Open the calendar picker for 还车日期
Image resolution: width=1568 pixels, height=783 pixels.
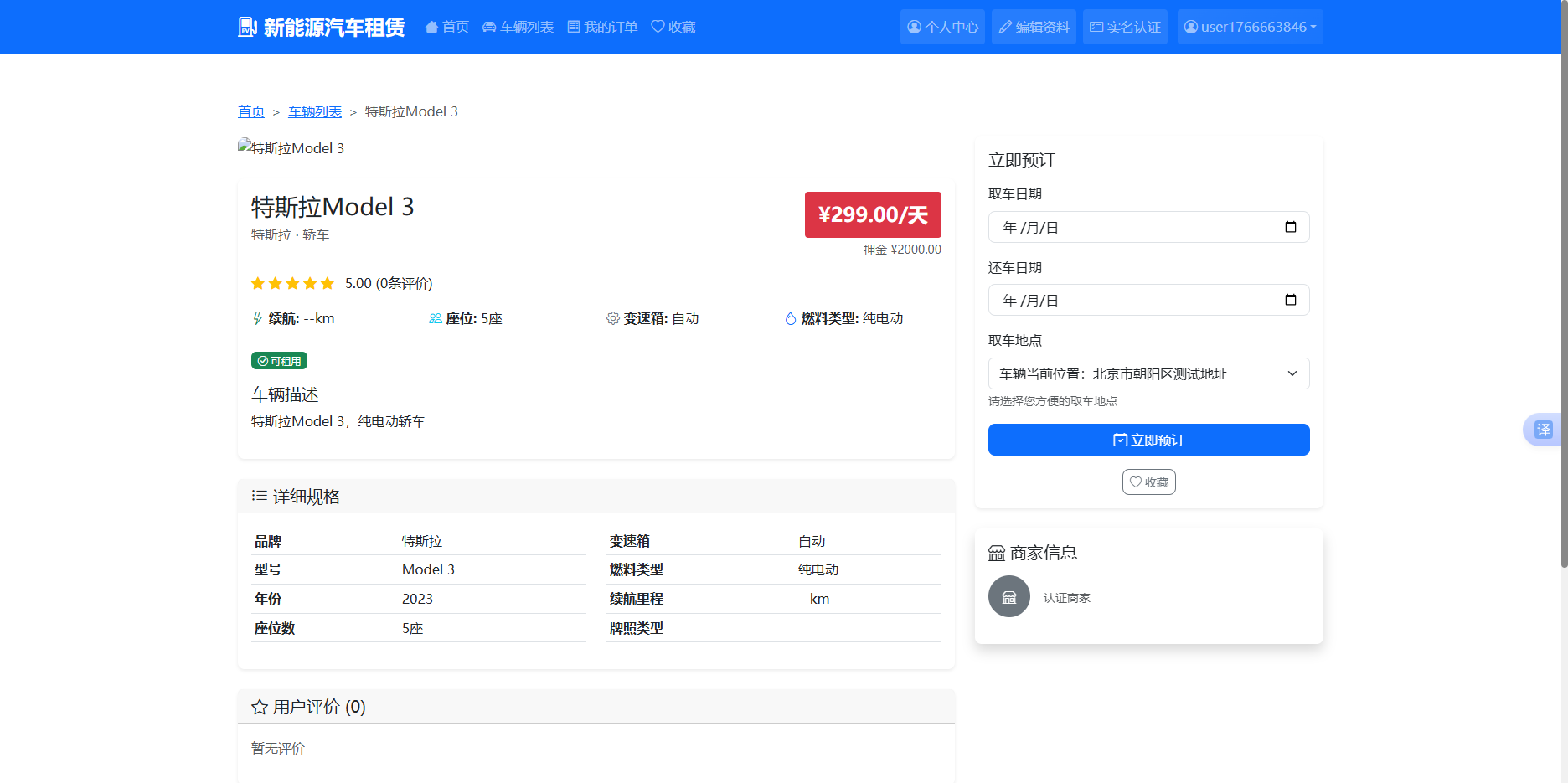pos(1291,300)
